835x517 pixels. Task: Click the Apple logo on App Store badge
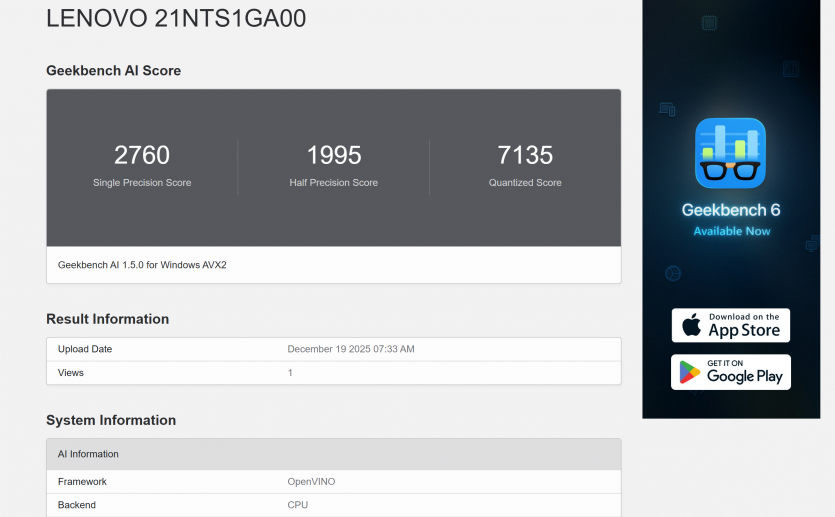[691, 325]
